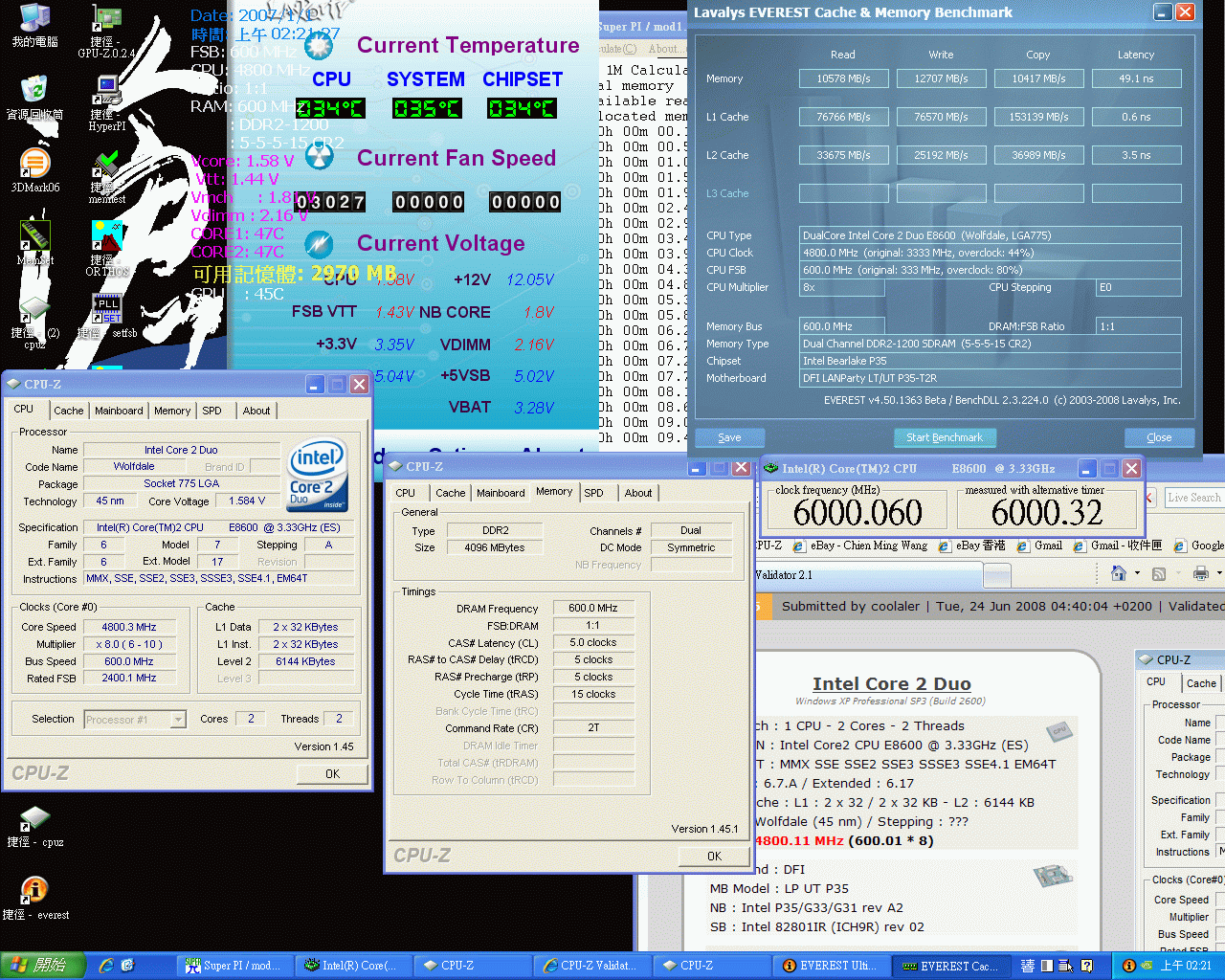Open the setfsb PLL SET icon
Viewport: 1225px width, 980px height.
click(x=106, y=309)
